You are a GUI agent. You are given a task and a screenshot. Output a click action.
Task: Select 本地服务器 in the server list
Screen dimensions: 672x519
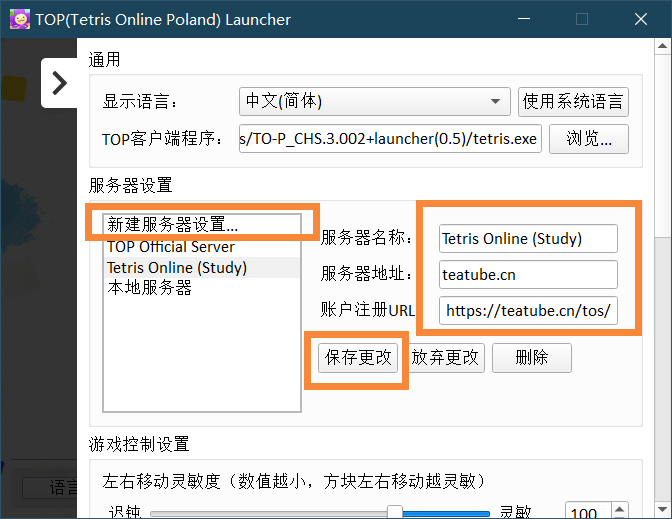149,287
